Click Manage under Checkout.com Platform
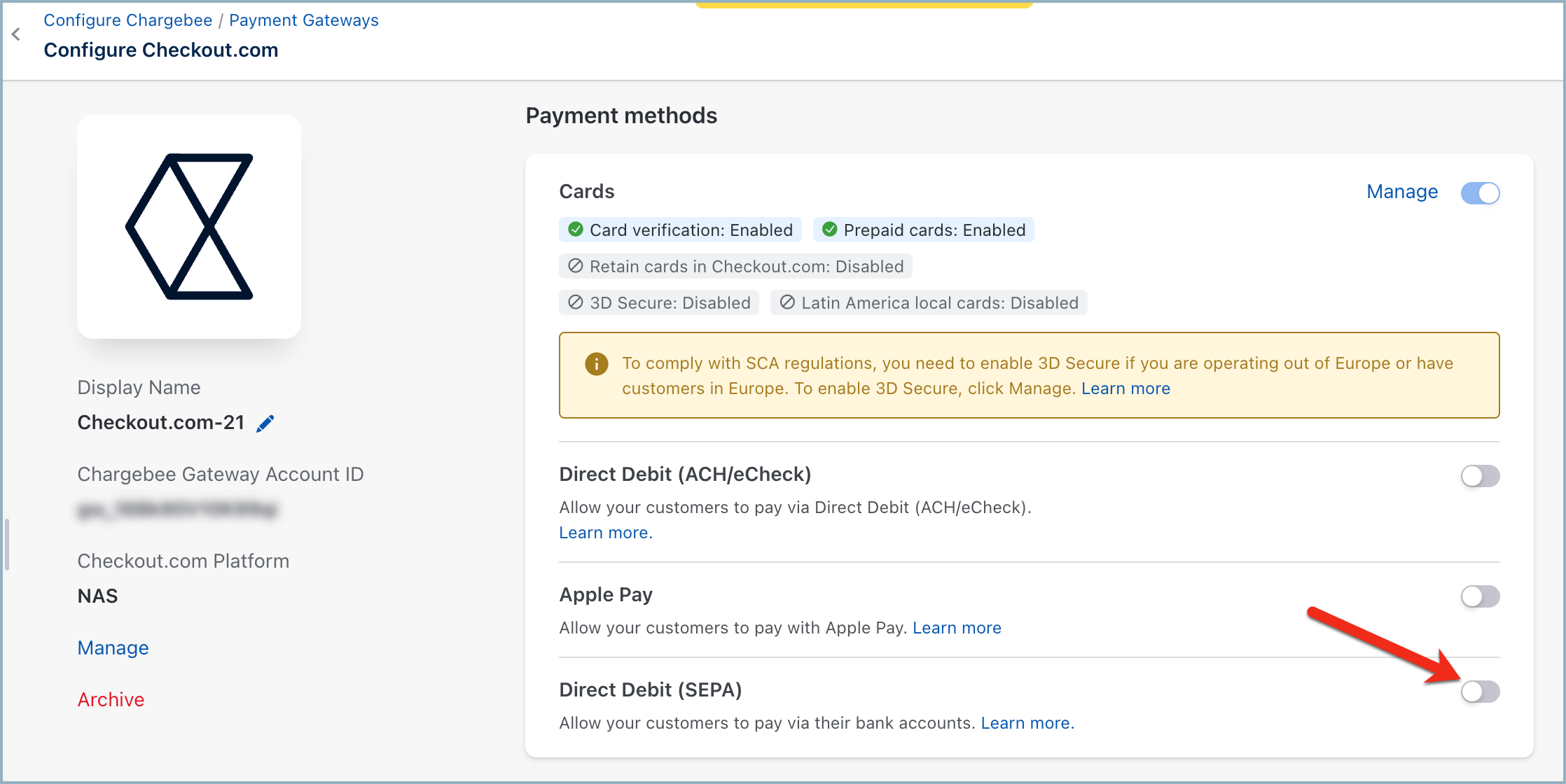Image resolution: width=1566 pixels, height=784 pixels. (x=113, y=647)
